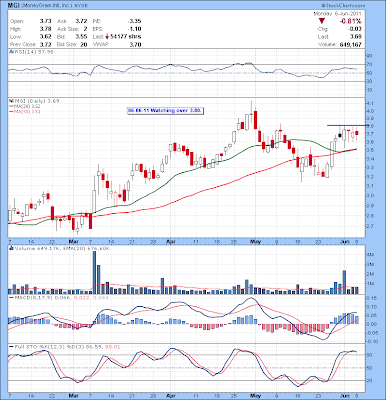The image size is (386, 400).
Task: Click the small icon before RSI(14) label
Action: tap(10, 52)
